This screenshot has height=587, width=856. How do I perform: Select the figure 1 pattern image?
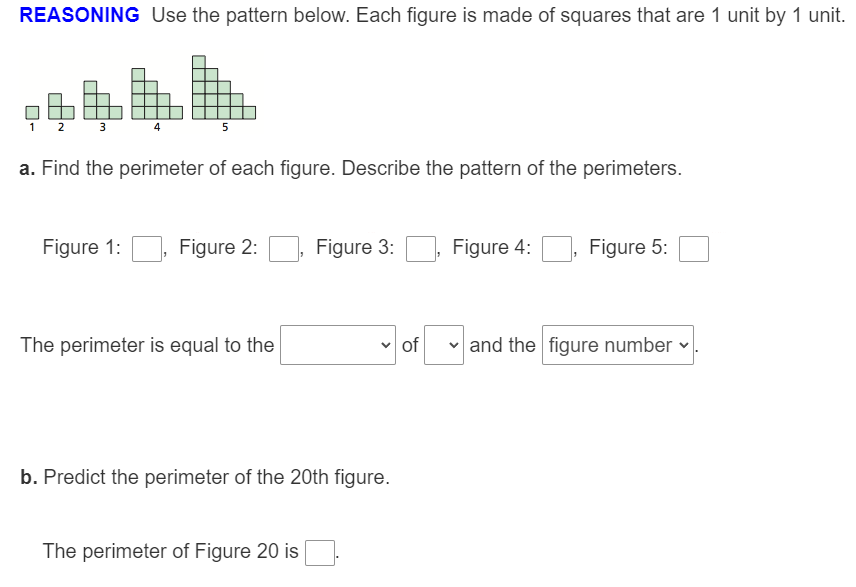30,110
